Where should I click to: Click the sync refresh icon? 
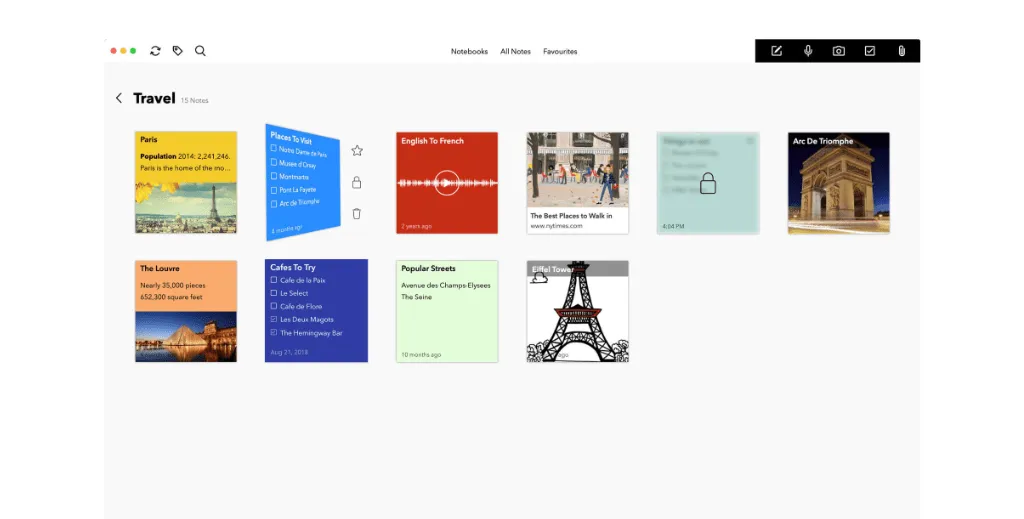(x=155, y=51)
